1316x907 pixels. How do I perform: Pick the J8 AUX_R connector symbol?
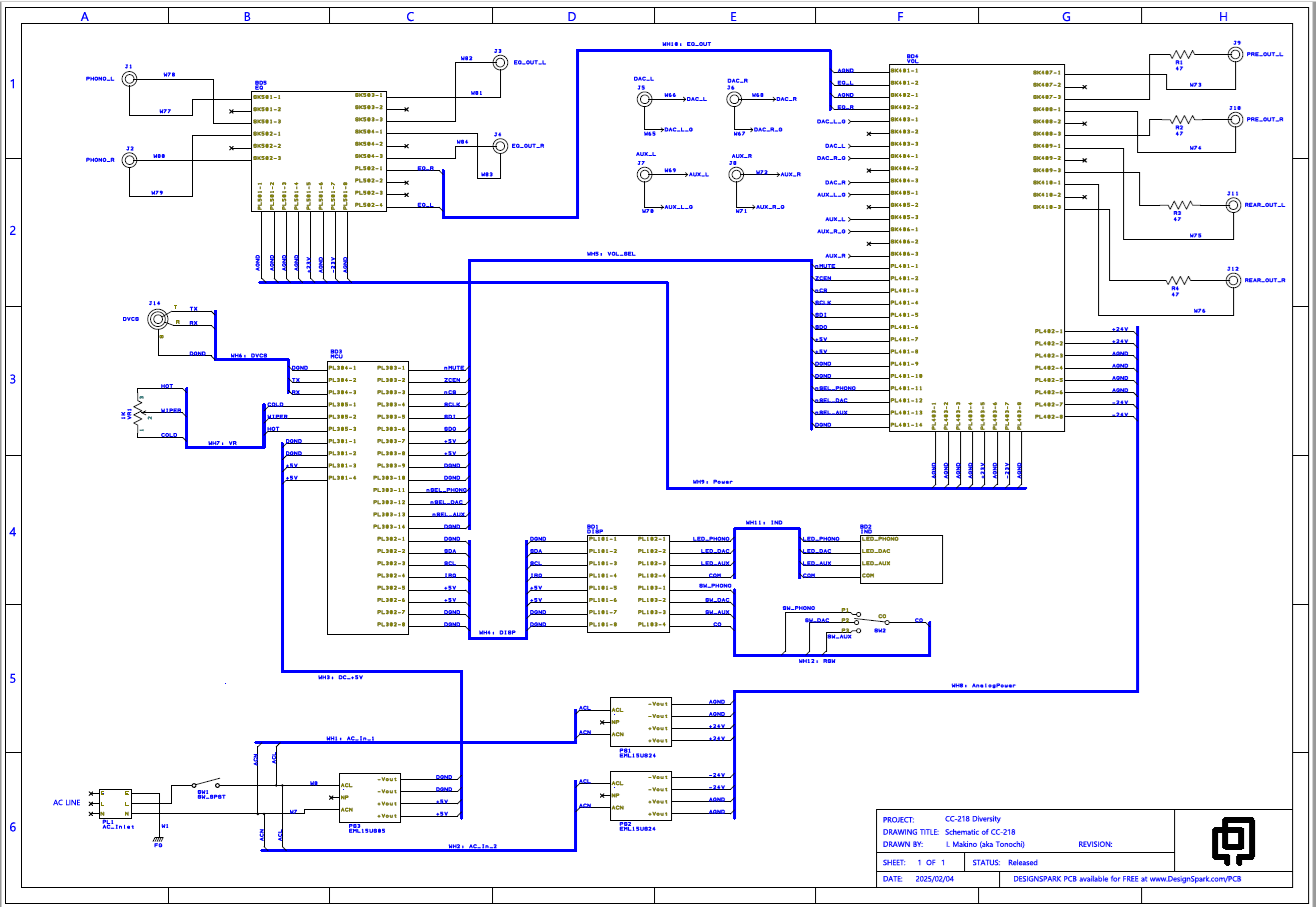tap(736, 174)
